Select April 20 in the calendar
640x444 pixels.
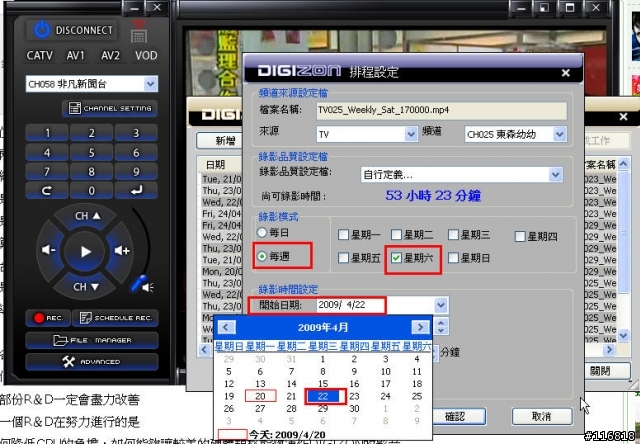coord(260,396)
